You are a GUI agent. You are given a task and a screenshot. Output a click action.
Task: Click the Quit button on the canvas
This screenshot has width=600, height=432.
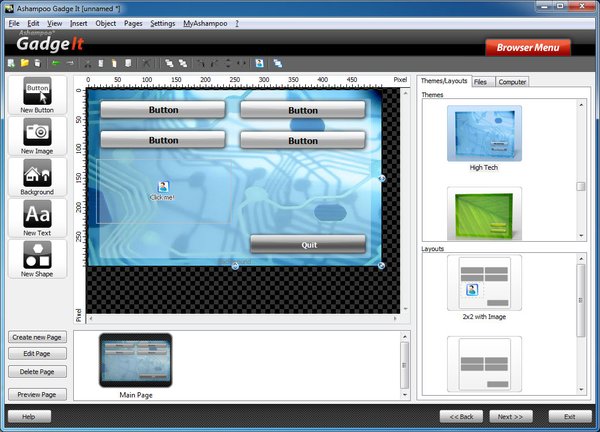click(308, 244)
